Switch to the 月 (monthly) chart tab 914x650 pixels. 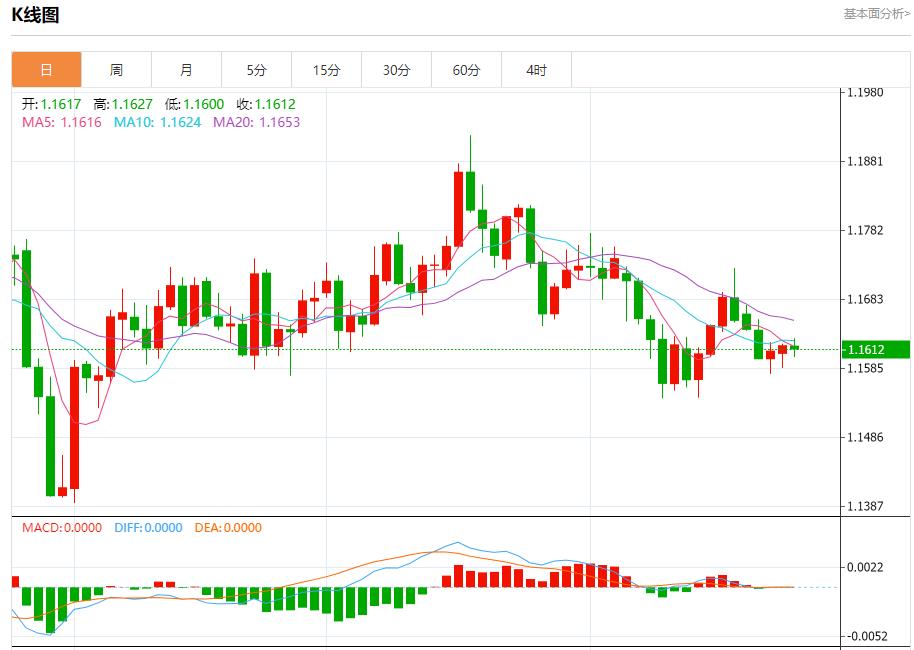point(187,70)
